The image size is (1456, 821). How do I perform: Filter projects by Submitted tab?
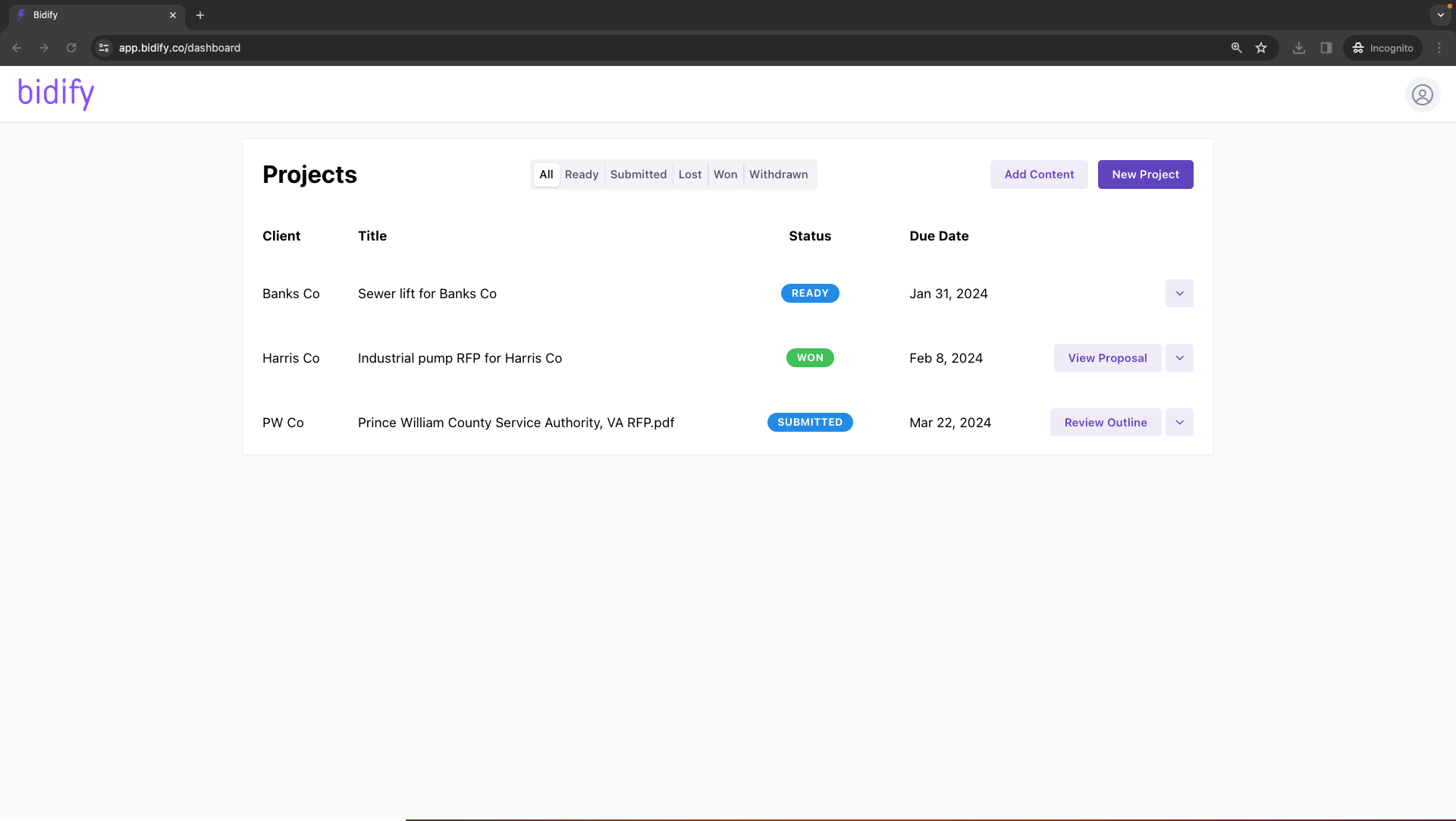coord(638,175)
